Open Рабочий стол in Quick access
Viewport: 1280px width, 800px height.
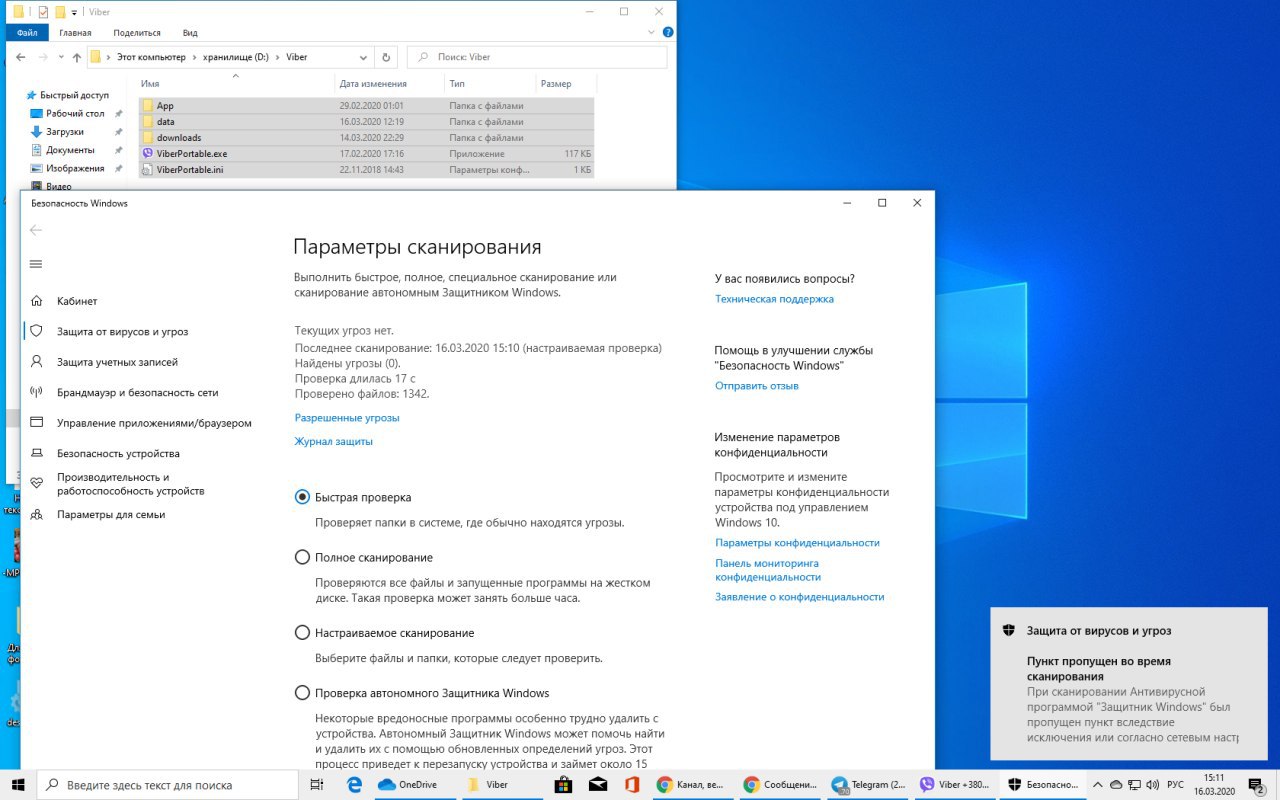tap(75, 114)
